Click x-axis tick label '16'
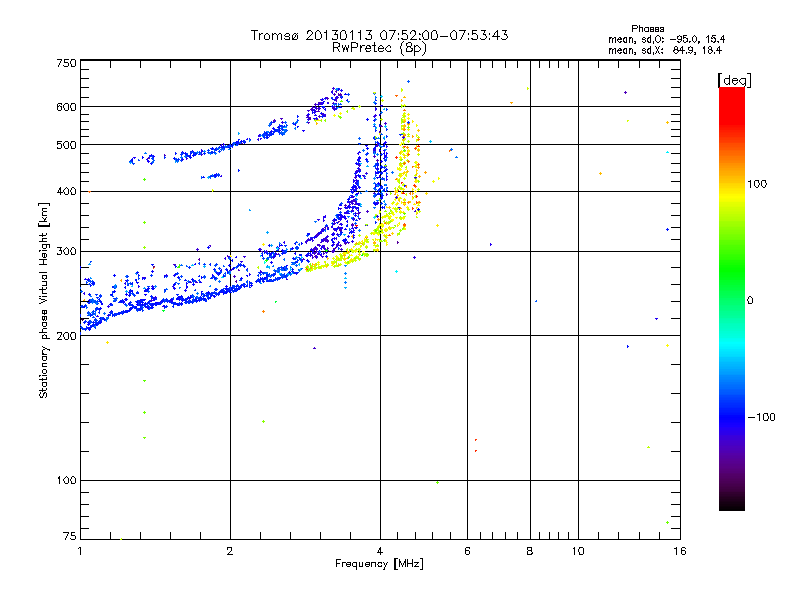800x600 pixels. (x=680, y=551)
